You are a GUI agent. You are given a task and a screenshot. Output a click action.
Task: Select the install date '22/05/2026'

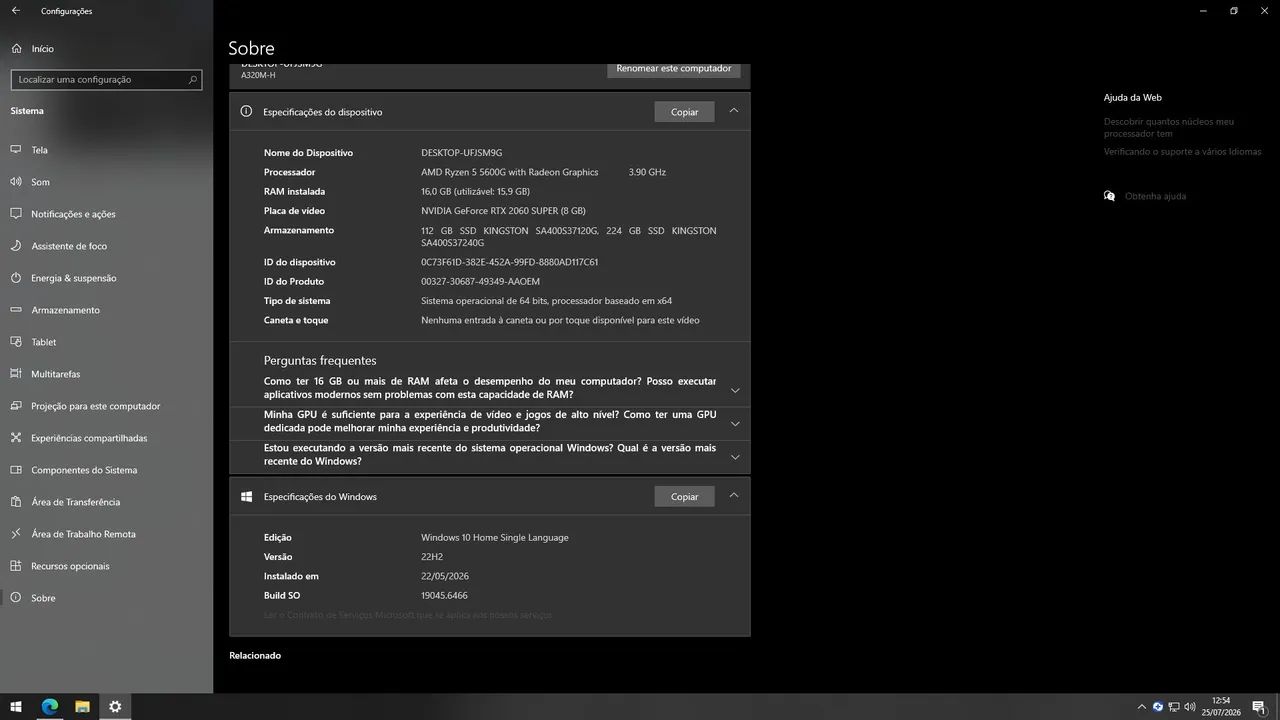click(x=445, y=576)
